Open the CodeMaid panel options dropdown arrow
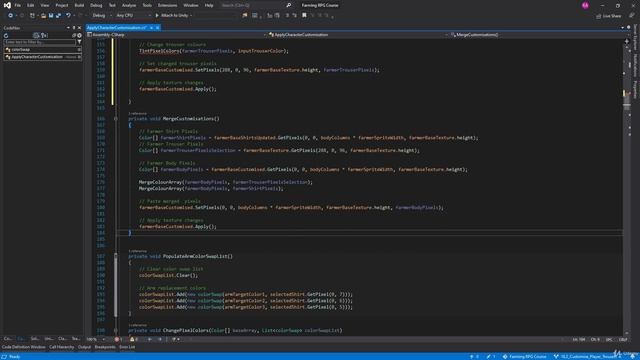Image resolution: width=640 pixels, height=360 pixels. [x=68, y=28]
